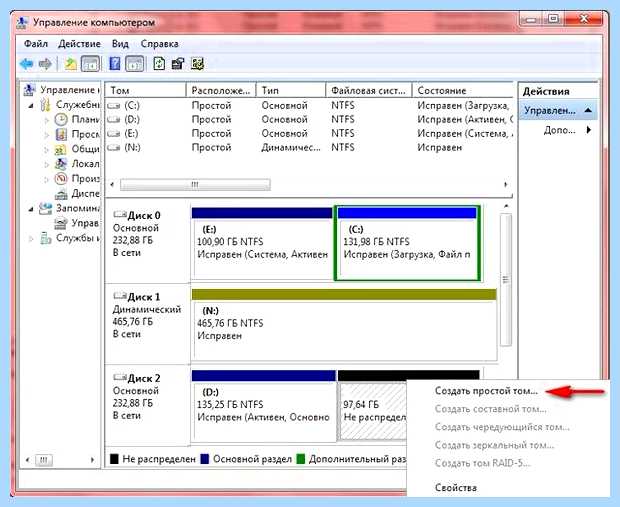Click the last toolbar icon after Properties
Viewport: 620px width, 507px height.
pos(197,64)
